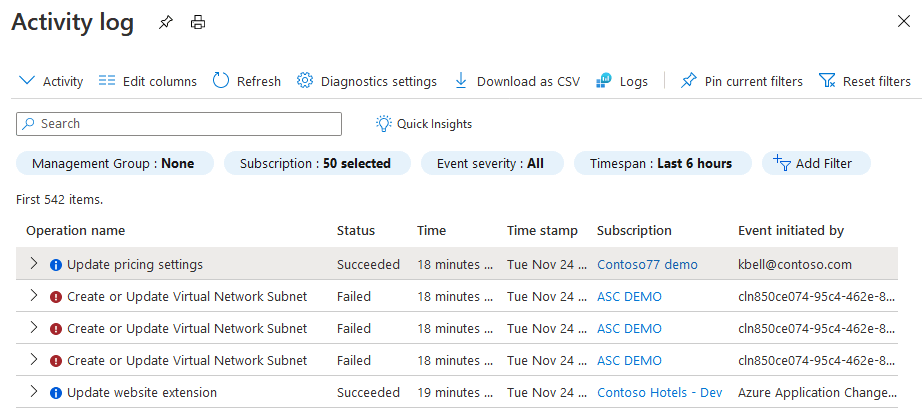Download activity log as CSV
922x408 pixels.
461,81
